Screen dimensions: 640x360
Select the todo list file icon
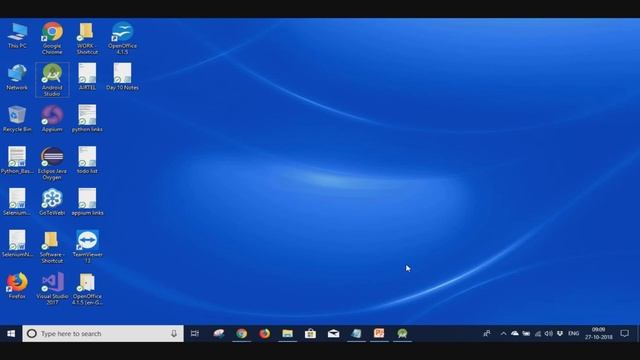tap(87, 160)
